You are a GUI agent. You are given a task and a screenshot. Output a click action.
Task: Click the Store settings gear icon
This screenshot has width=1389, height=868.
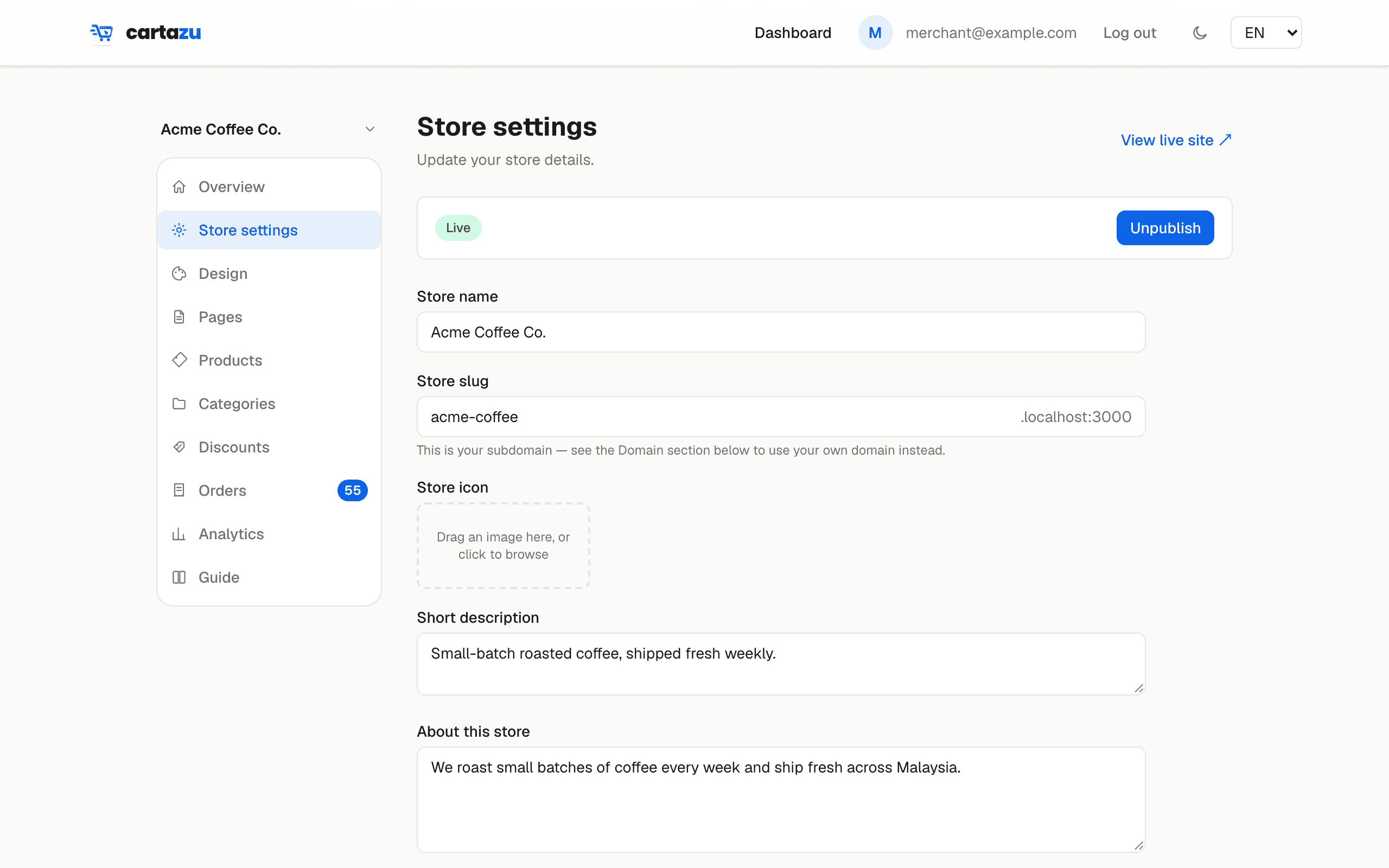pyautogui.click(x=179, y=230)
